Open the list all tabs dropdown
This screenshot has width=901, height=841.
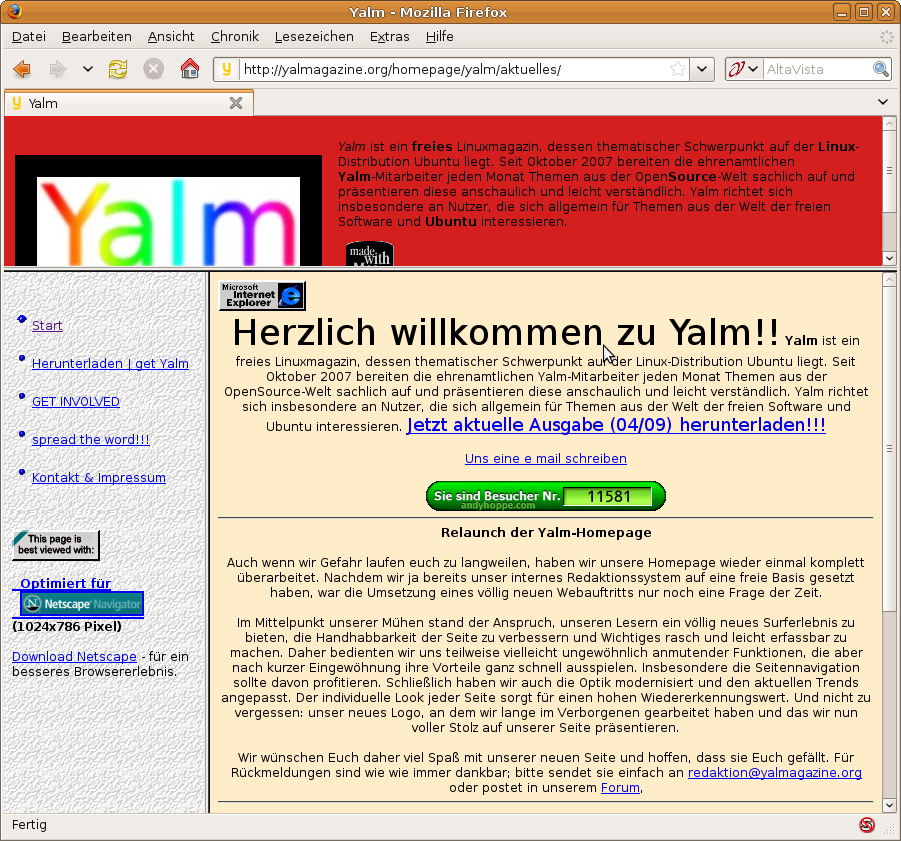click(x=883, y=102)
